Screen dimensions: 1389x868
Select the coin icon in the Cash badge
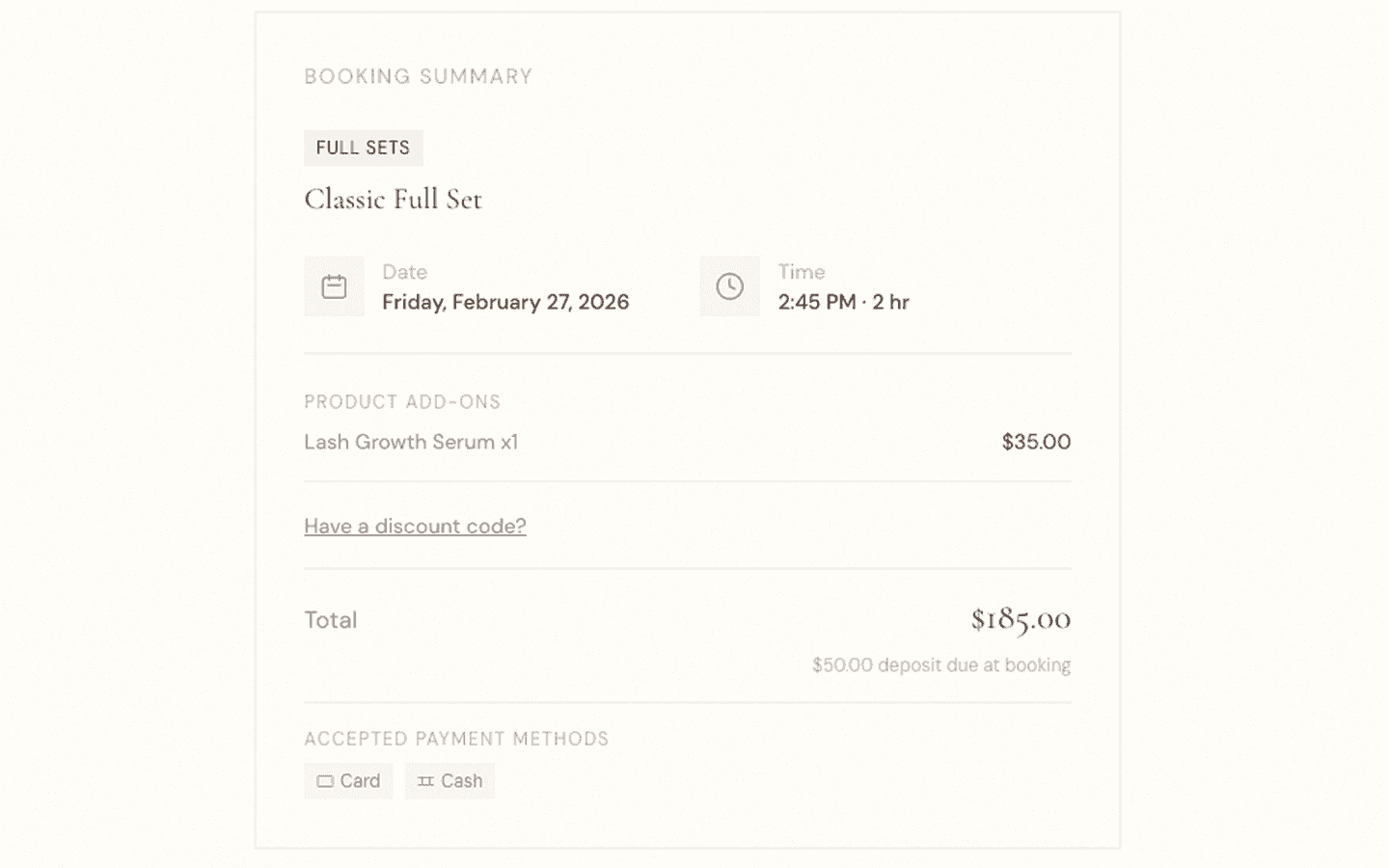point(425,781)
